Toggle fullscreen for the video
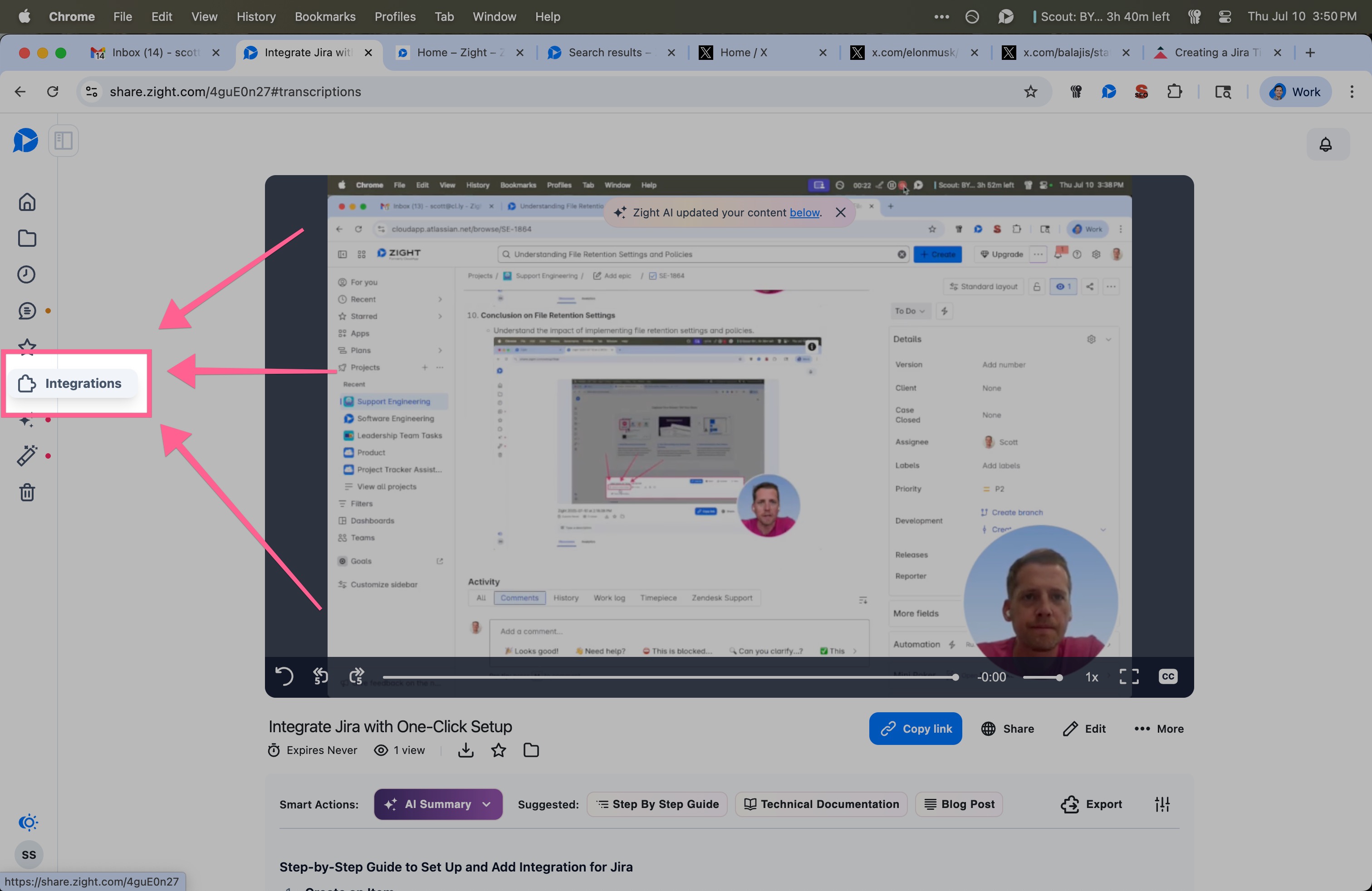The image size is (1372, 891). [1129, 676]
